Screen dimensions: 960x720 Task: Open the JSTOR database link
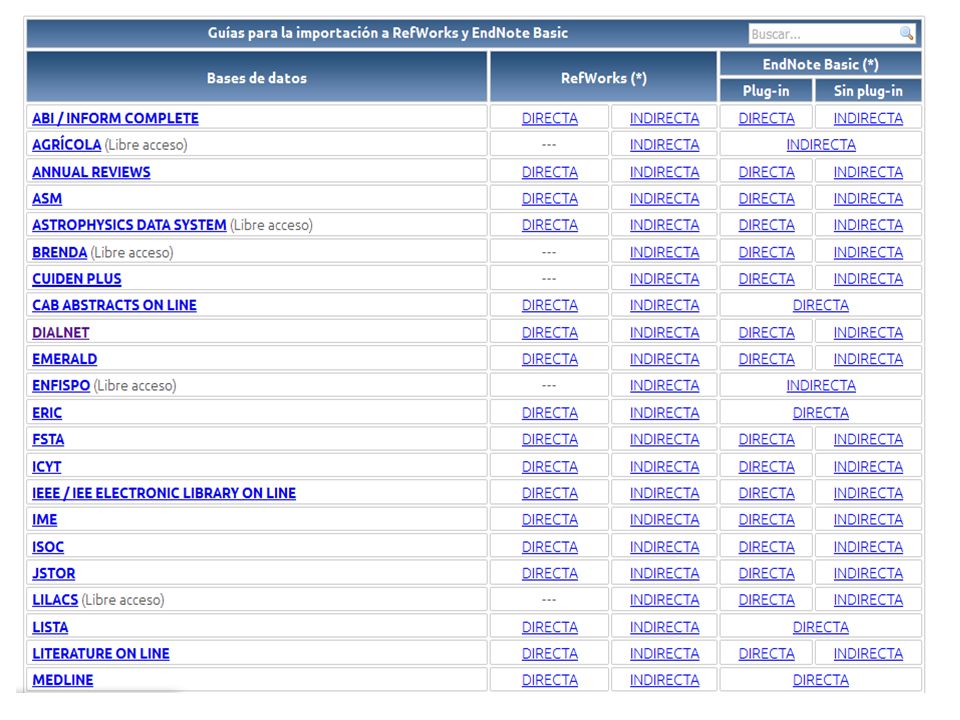54,574
